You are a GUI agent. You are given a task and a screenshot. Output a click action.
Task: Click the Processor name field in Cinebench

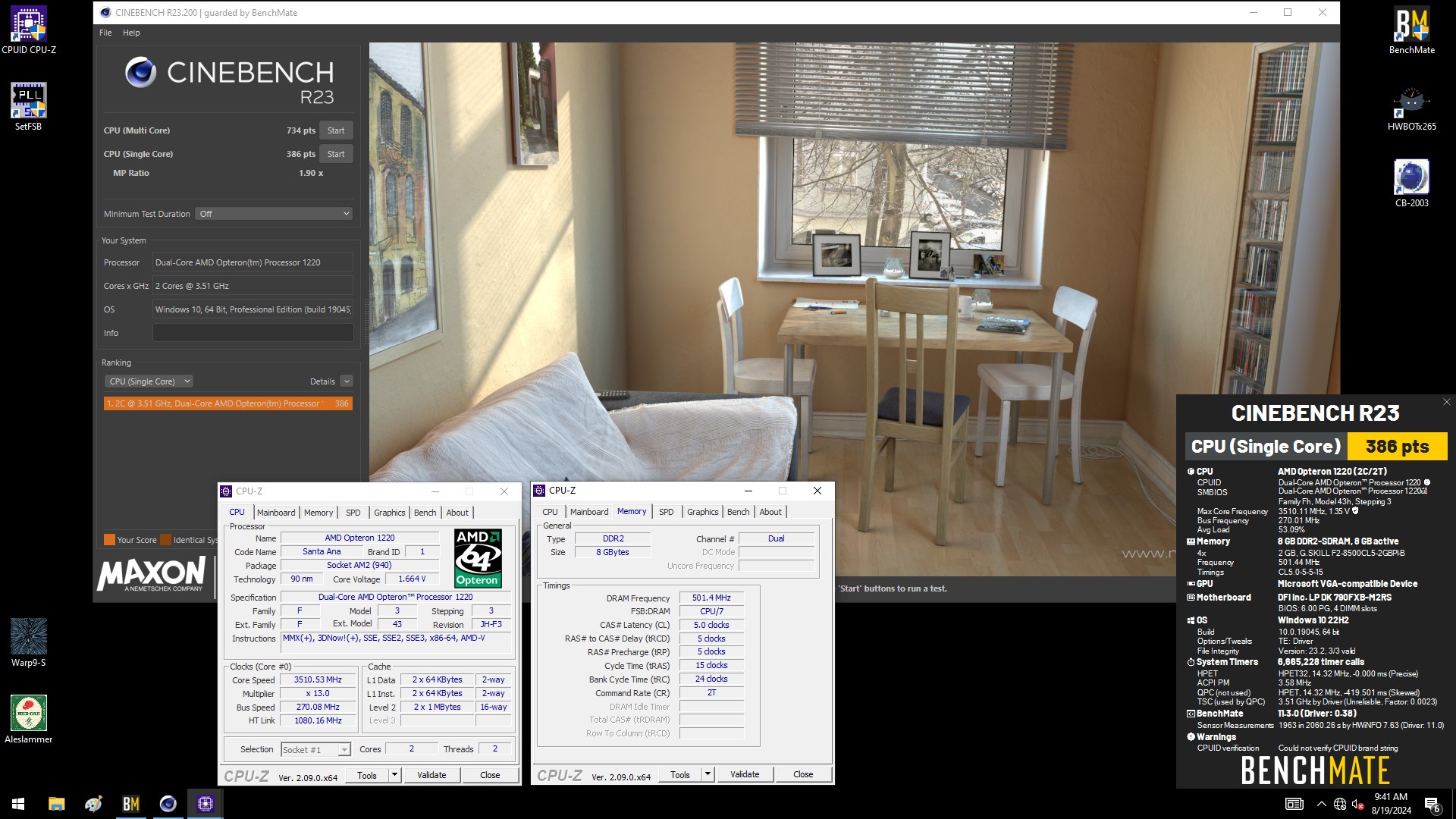253,262
